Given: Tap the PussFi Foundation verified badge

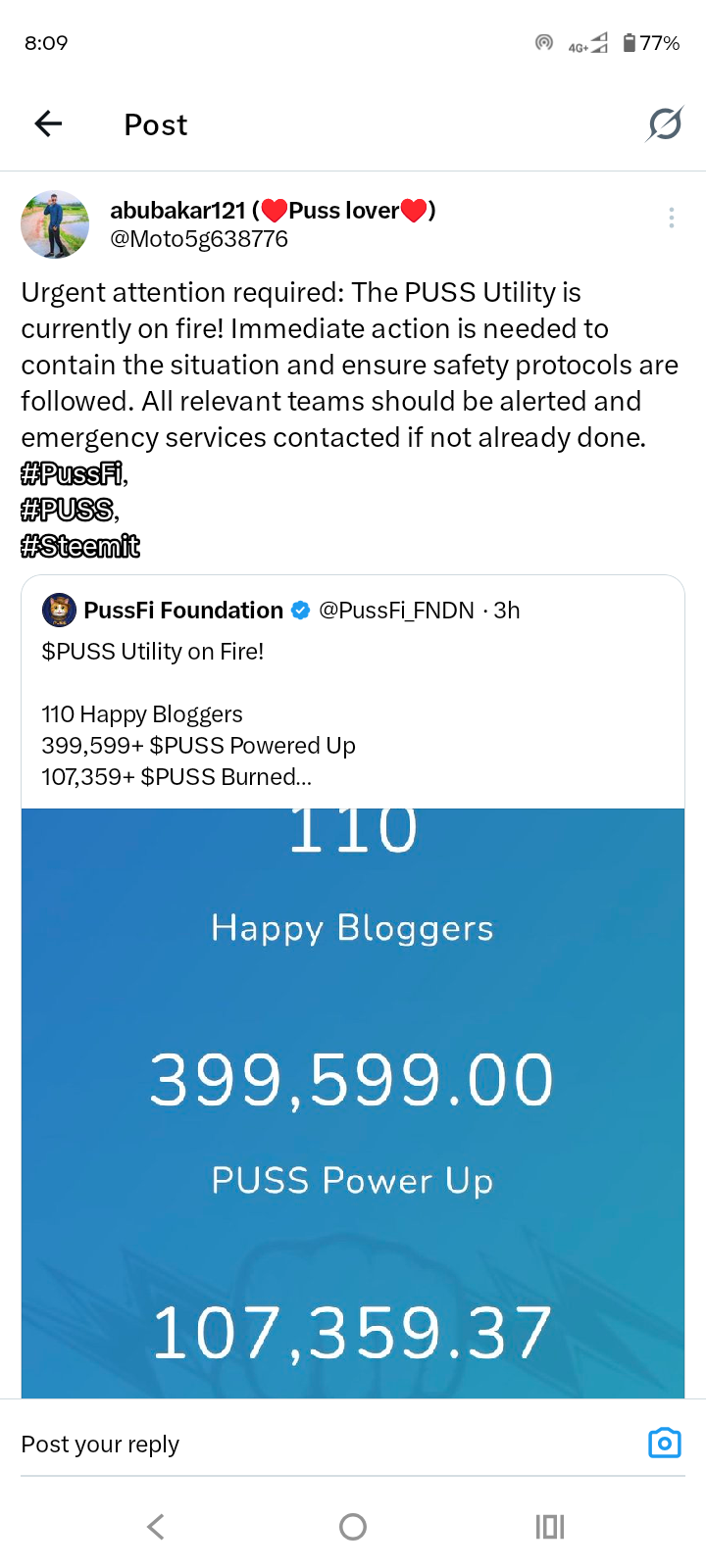Looking at the screenshot, I should pos(301,611).
